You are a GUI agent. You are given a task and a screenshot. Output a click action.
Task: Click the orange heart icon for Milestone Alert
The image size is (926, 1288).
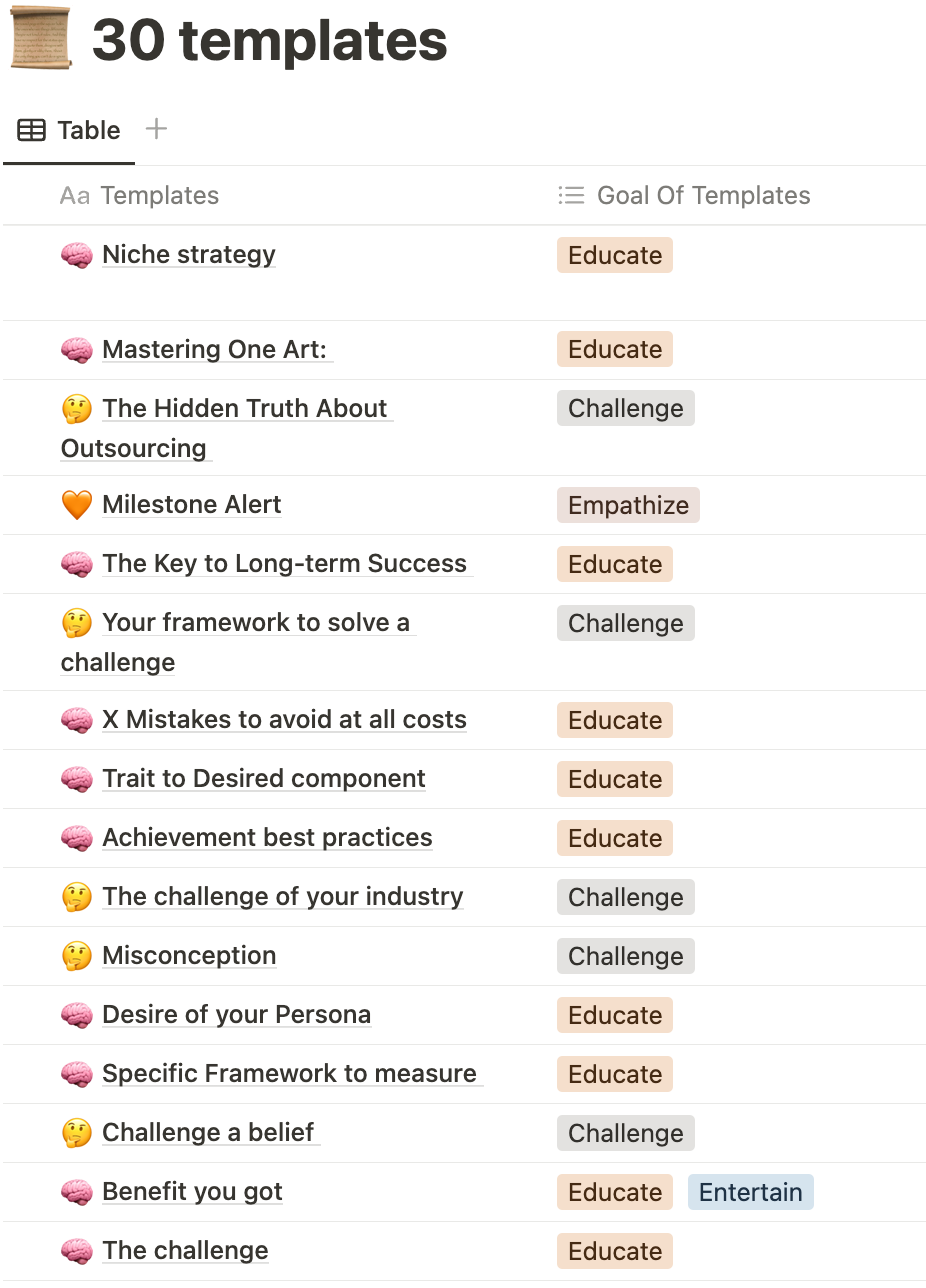tap(77, 505)
